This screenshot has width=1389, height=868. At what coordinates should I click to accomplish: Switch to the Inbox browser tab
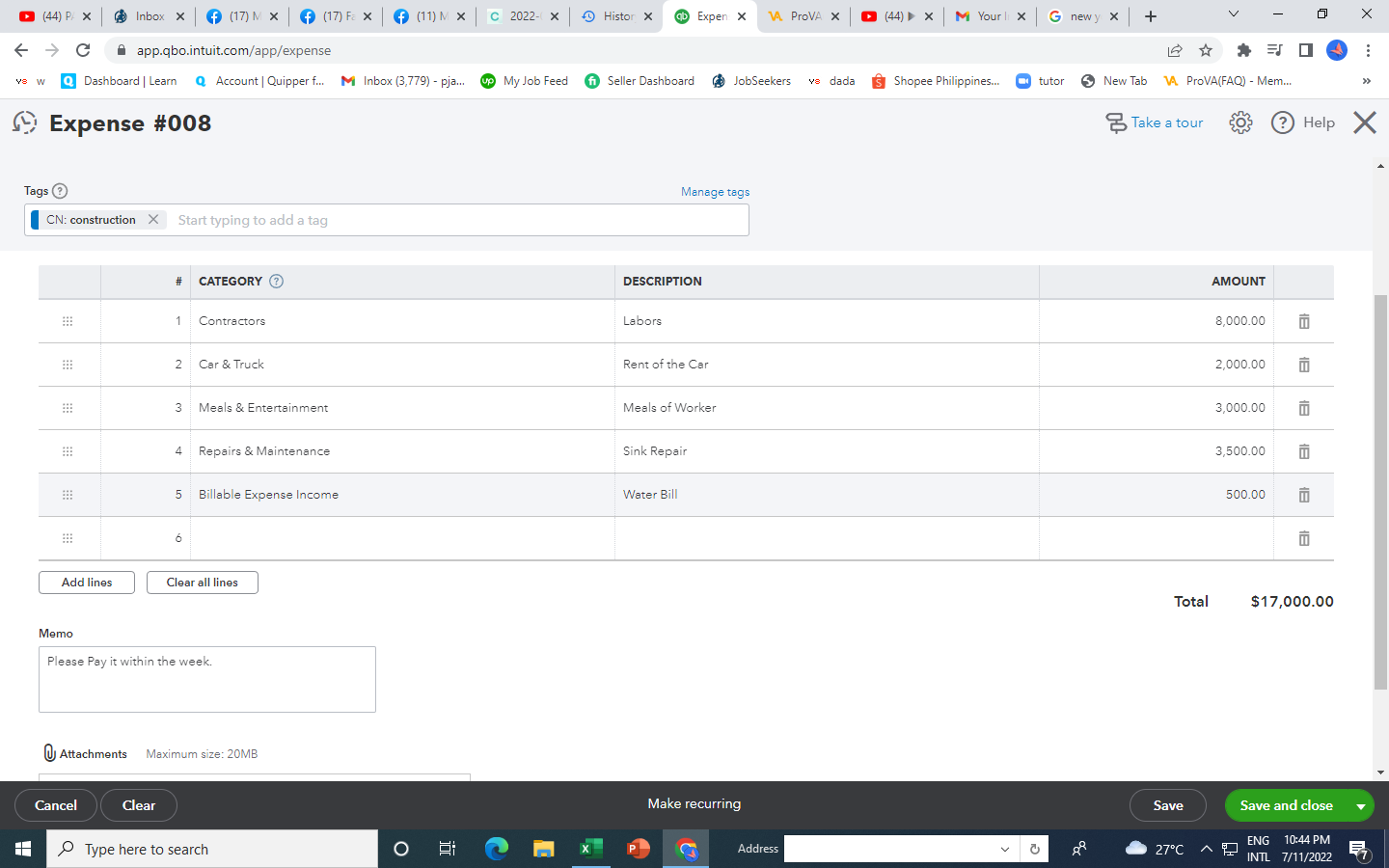(150, 16)
